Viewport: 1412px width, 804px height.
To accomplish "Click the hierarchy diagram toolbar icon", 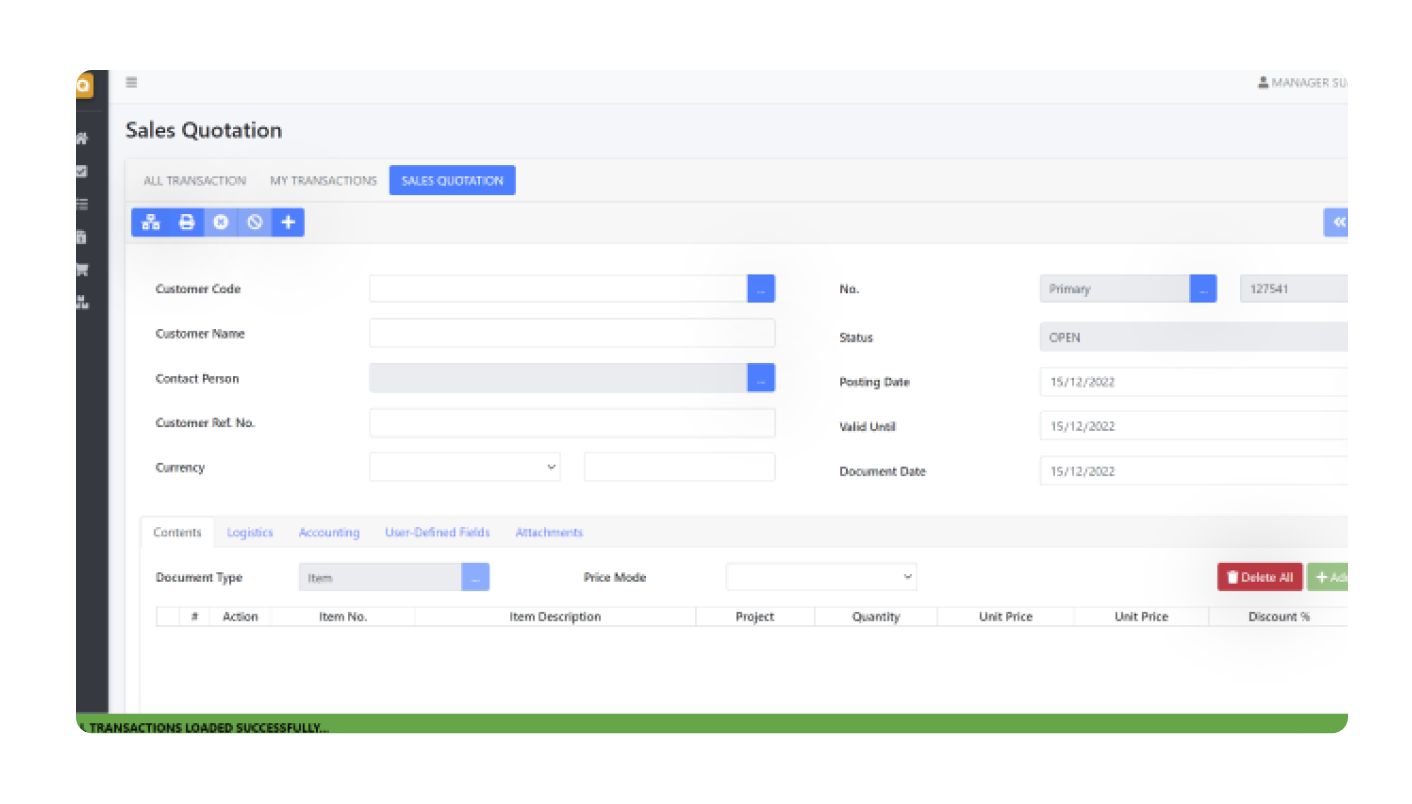I will point(151,222).
